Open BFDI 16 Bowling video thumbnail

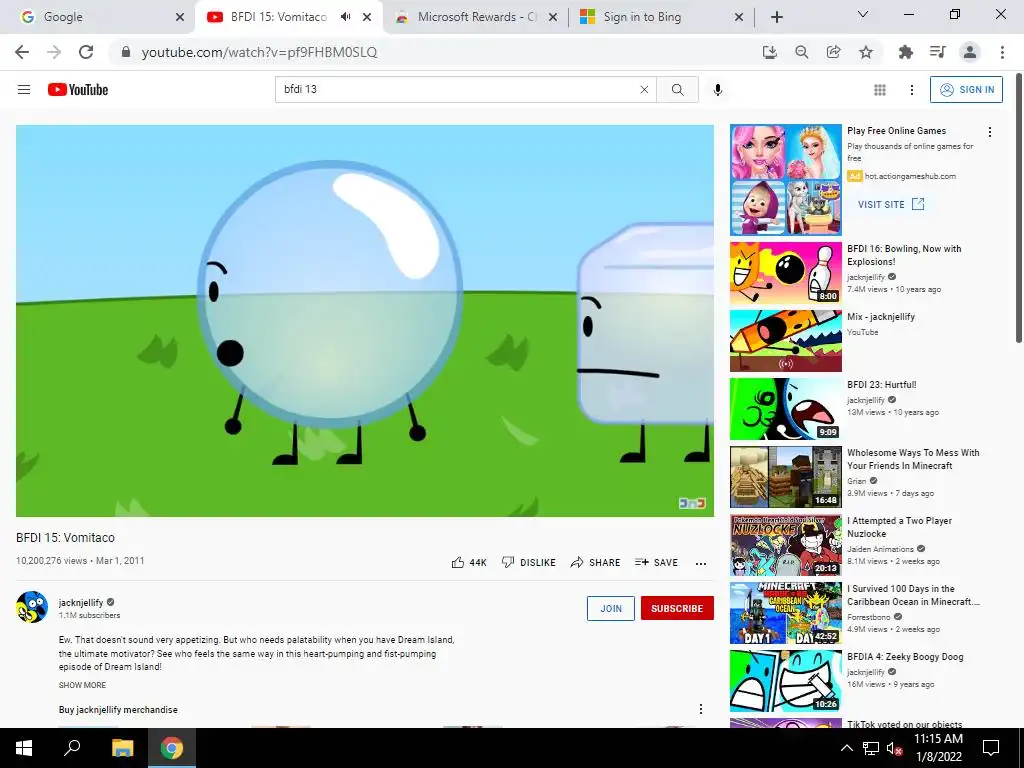786,273
